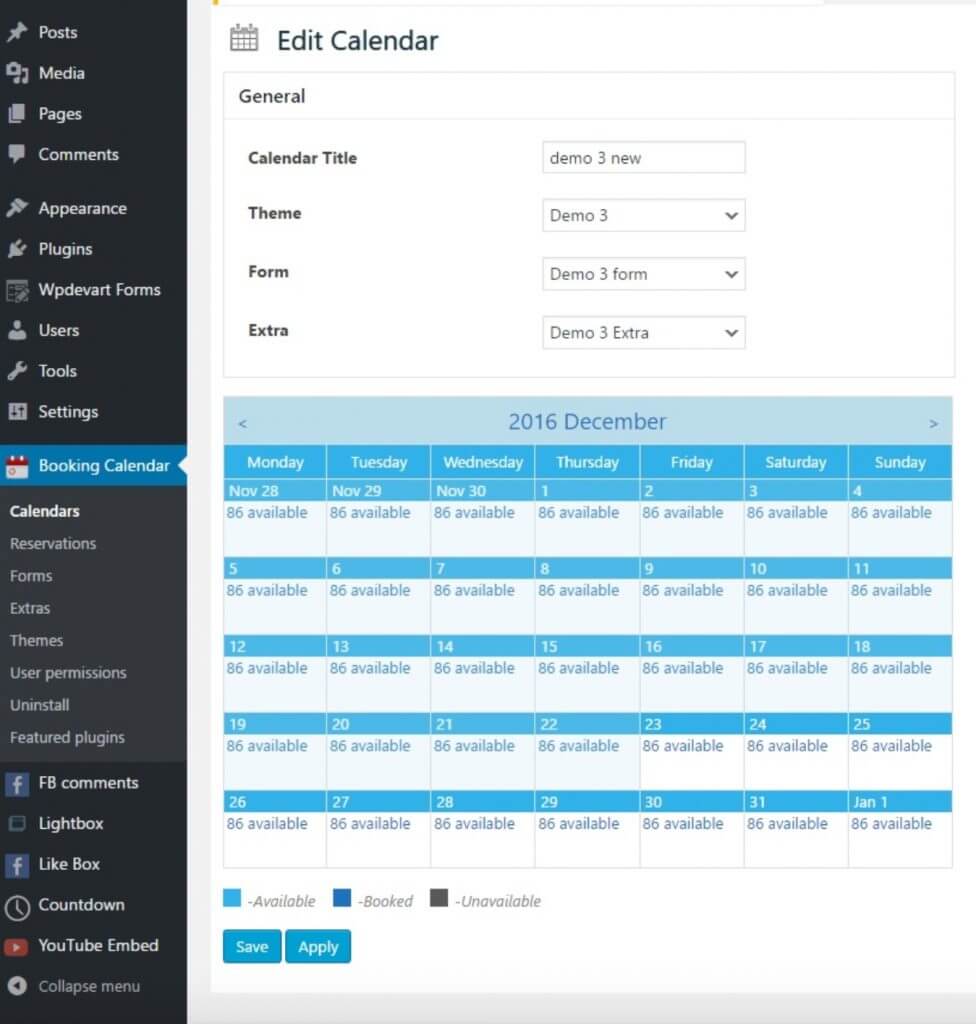976x1024 pixels.
Task: Open Users via the person icon
Action: 17,330
